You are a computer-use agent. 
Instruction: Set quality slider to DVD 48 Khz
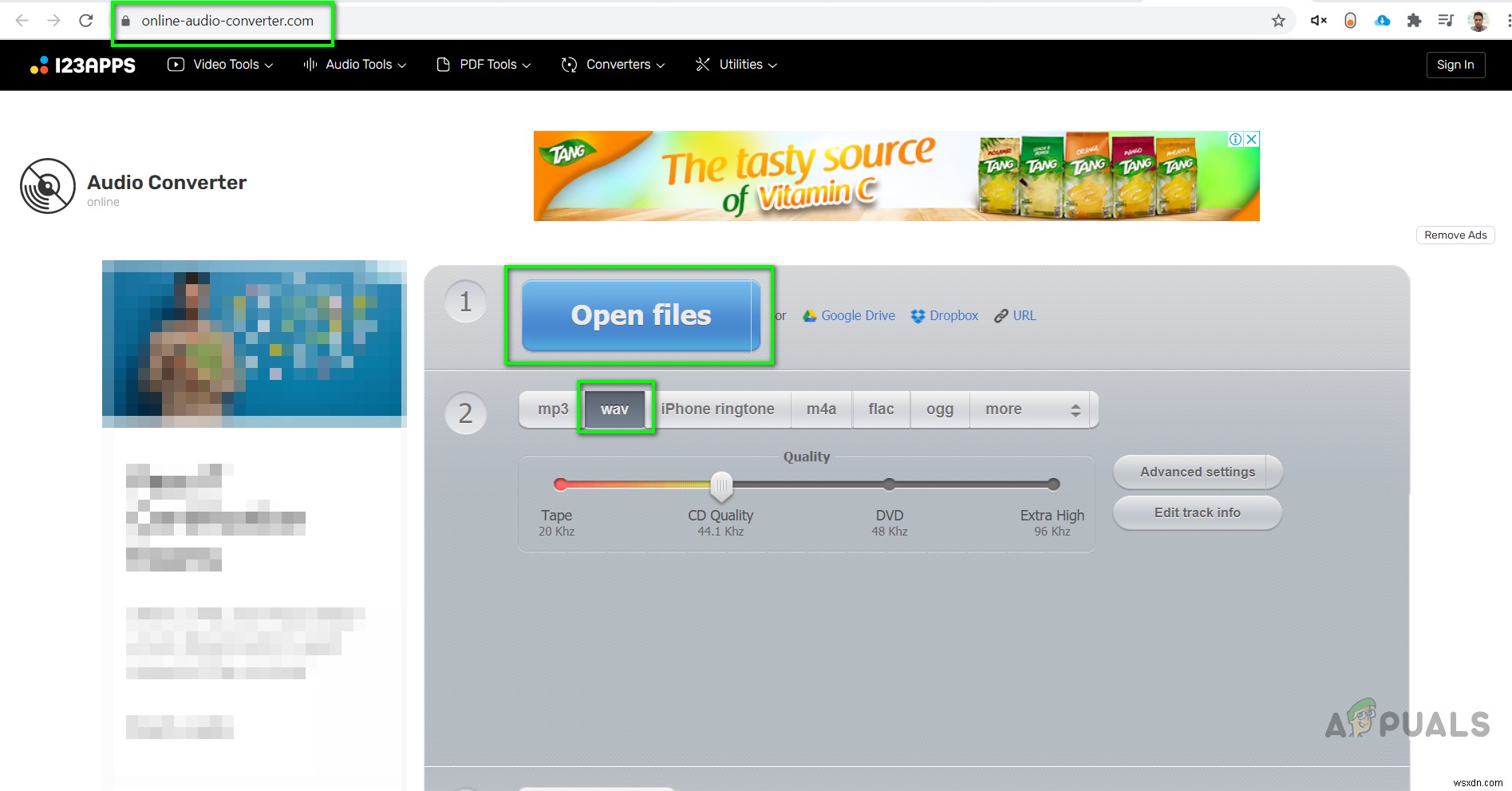point(889,484)
